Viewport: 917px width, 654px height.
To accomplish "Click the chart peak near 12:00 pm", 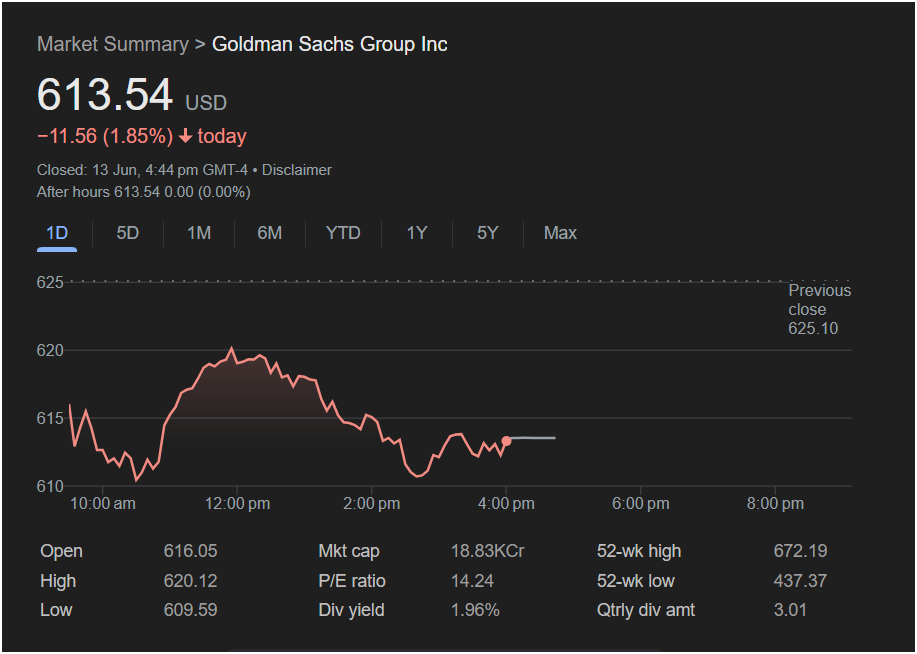I will click(x=232, y=349).
